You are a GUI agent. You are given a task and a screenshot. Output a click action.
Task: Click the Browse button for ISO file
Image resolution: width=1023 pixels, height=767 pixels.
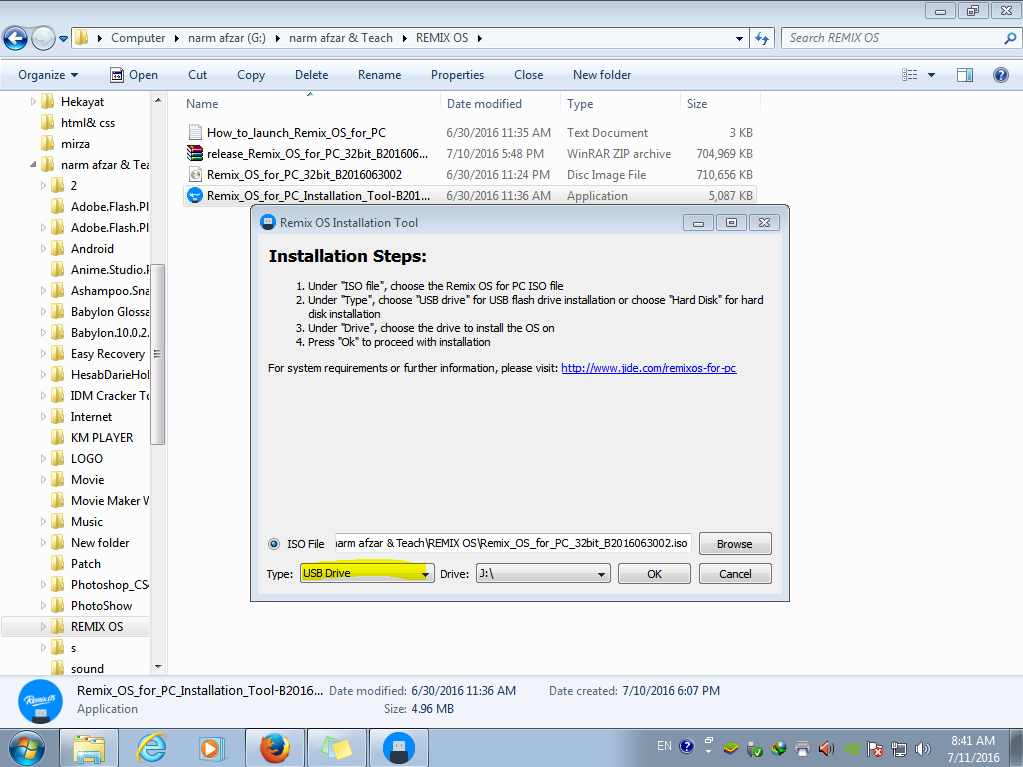point(735,544)
